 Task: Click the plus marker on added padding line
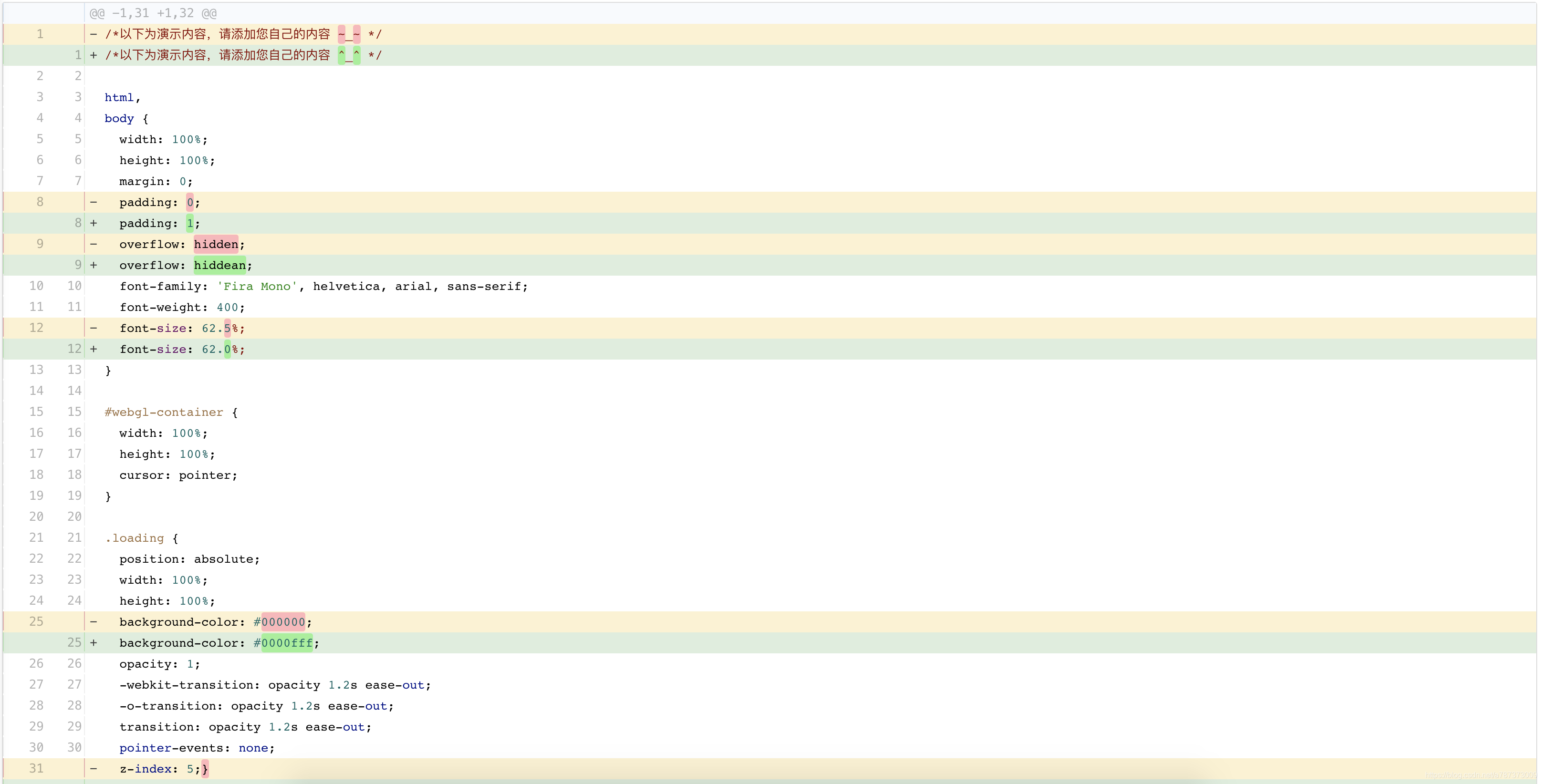pos(94,223)
